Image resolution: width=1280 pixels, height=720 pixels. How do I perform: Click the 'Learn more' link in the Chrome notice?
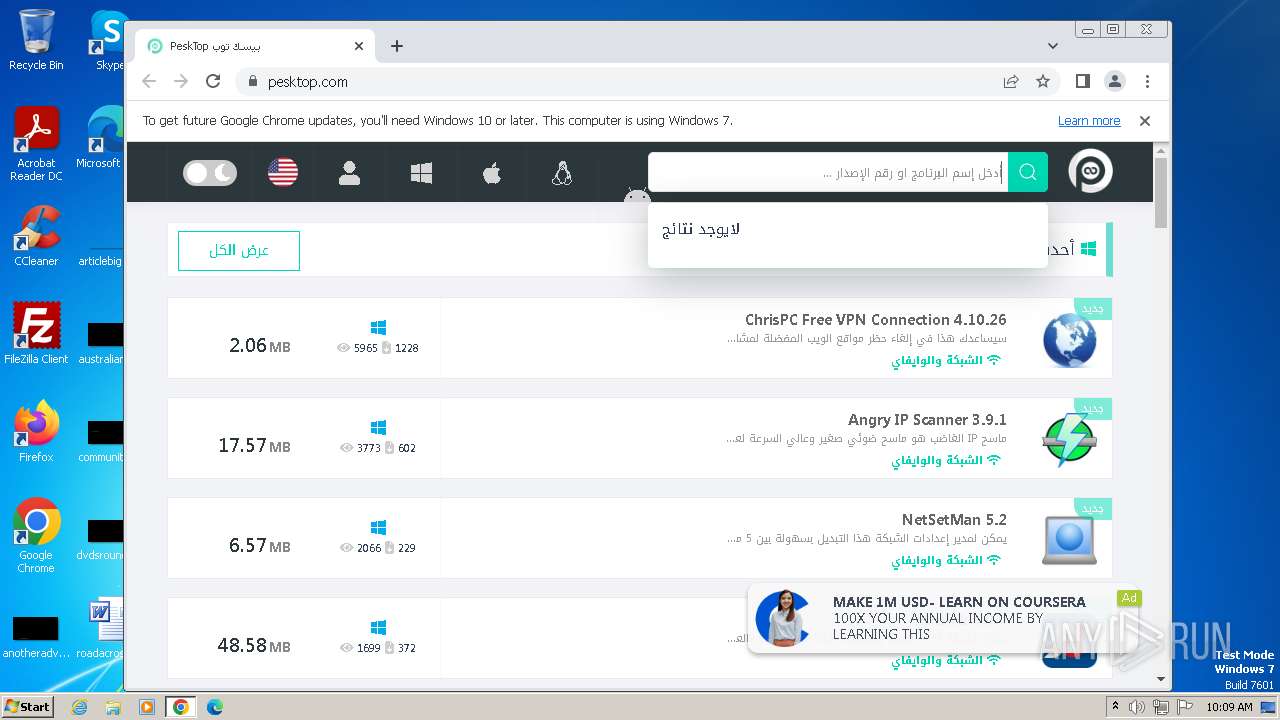pos(1089,121)
